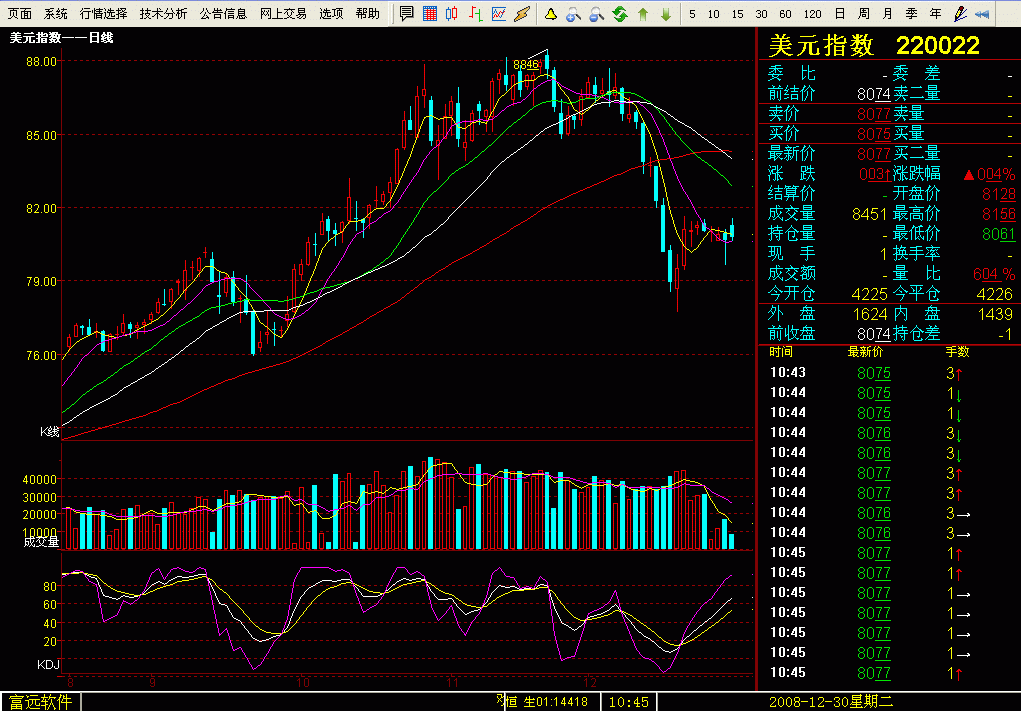This screenshot has width=1021, height=711.
Task: Click the 内盘 value 1439
Action: pyautogui.click(x=995, y=314)
